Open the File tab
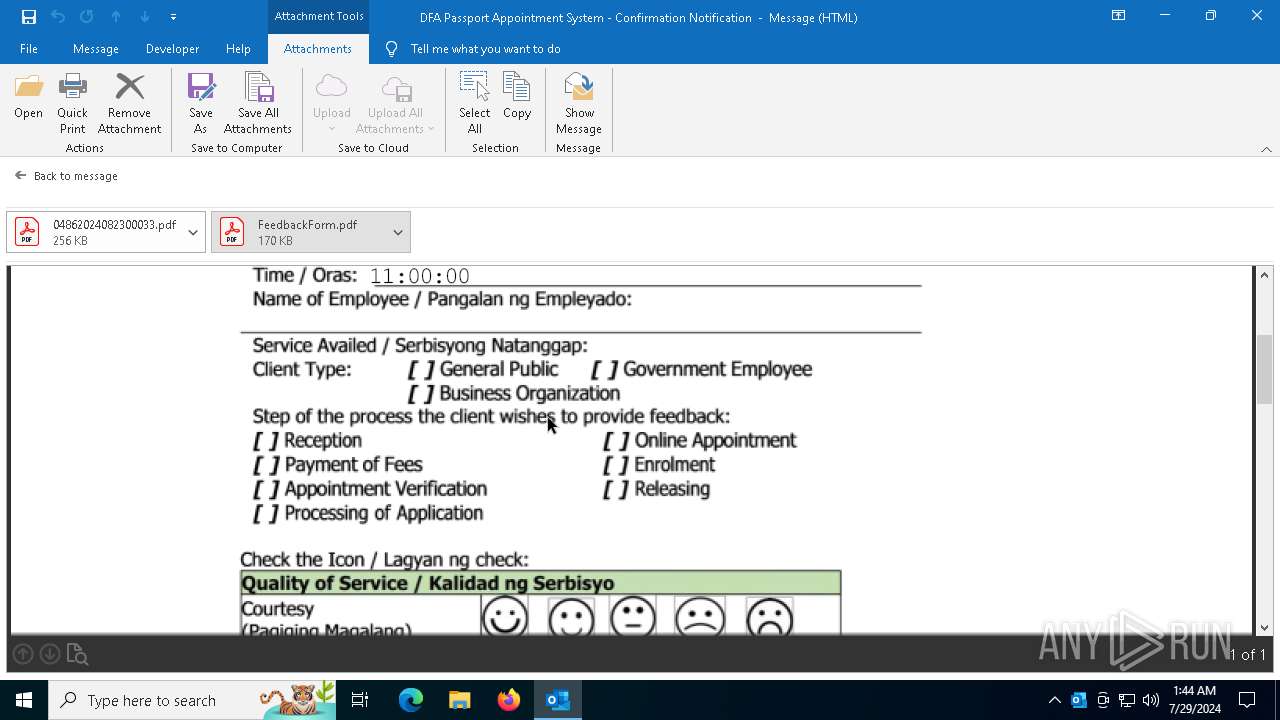 pos(29,49)
